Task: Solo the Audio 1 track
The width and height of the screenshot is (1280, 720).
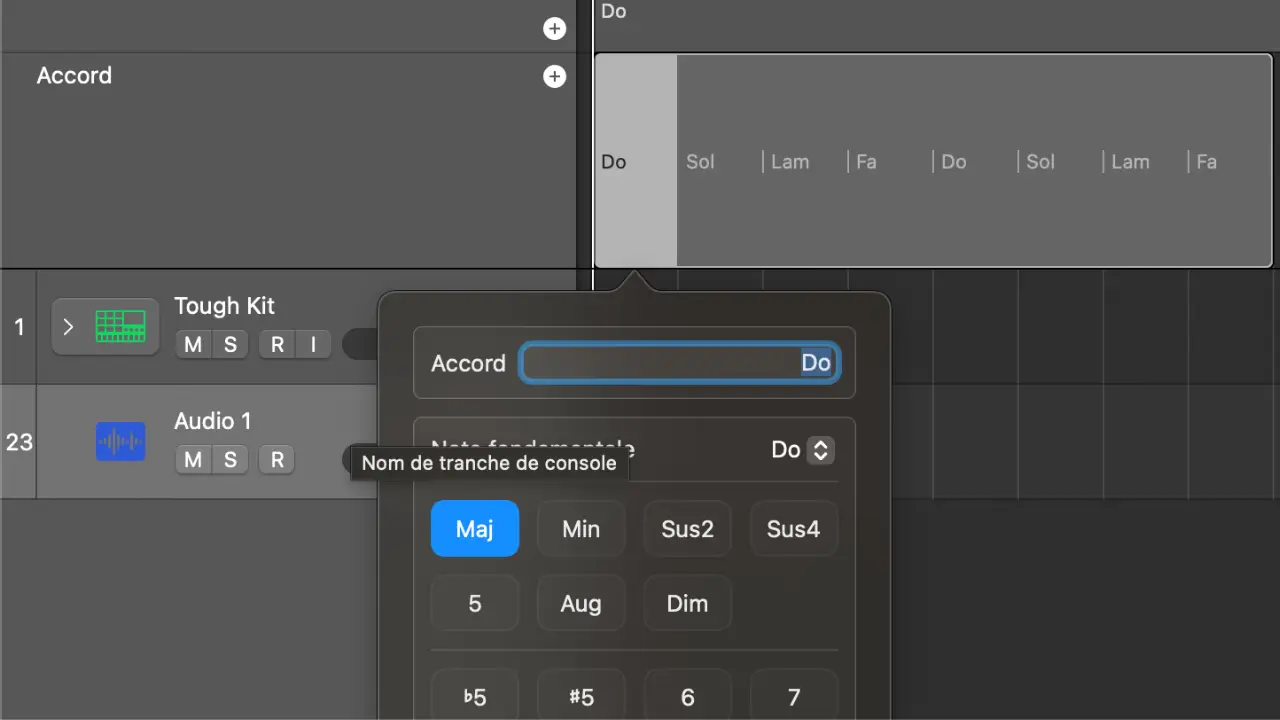Action: (x=230, y=460)
